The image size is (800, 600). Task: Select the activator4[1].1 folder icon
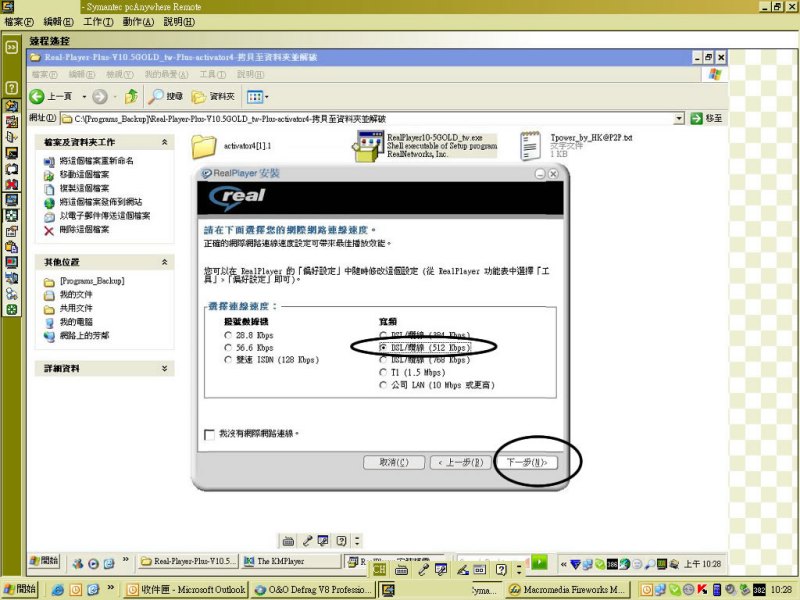204,146
